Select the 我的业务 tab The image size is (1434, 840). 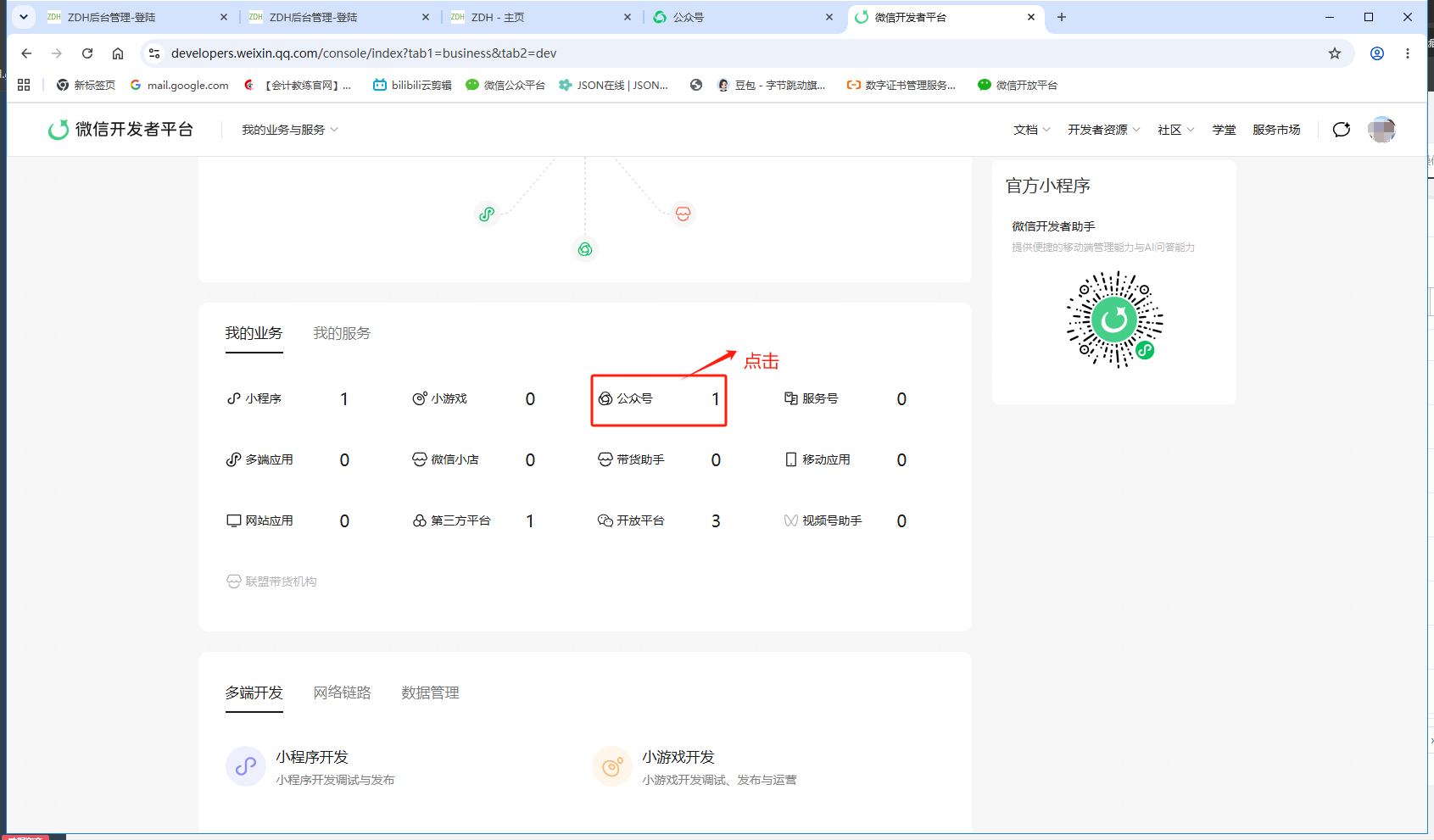point(254,333)
